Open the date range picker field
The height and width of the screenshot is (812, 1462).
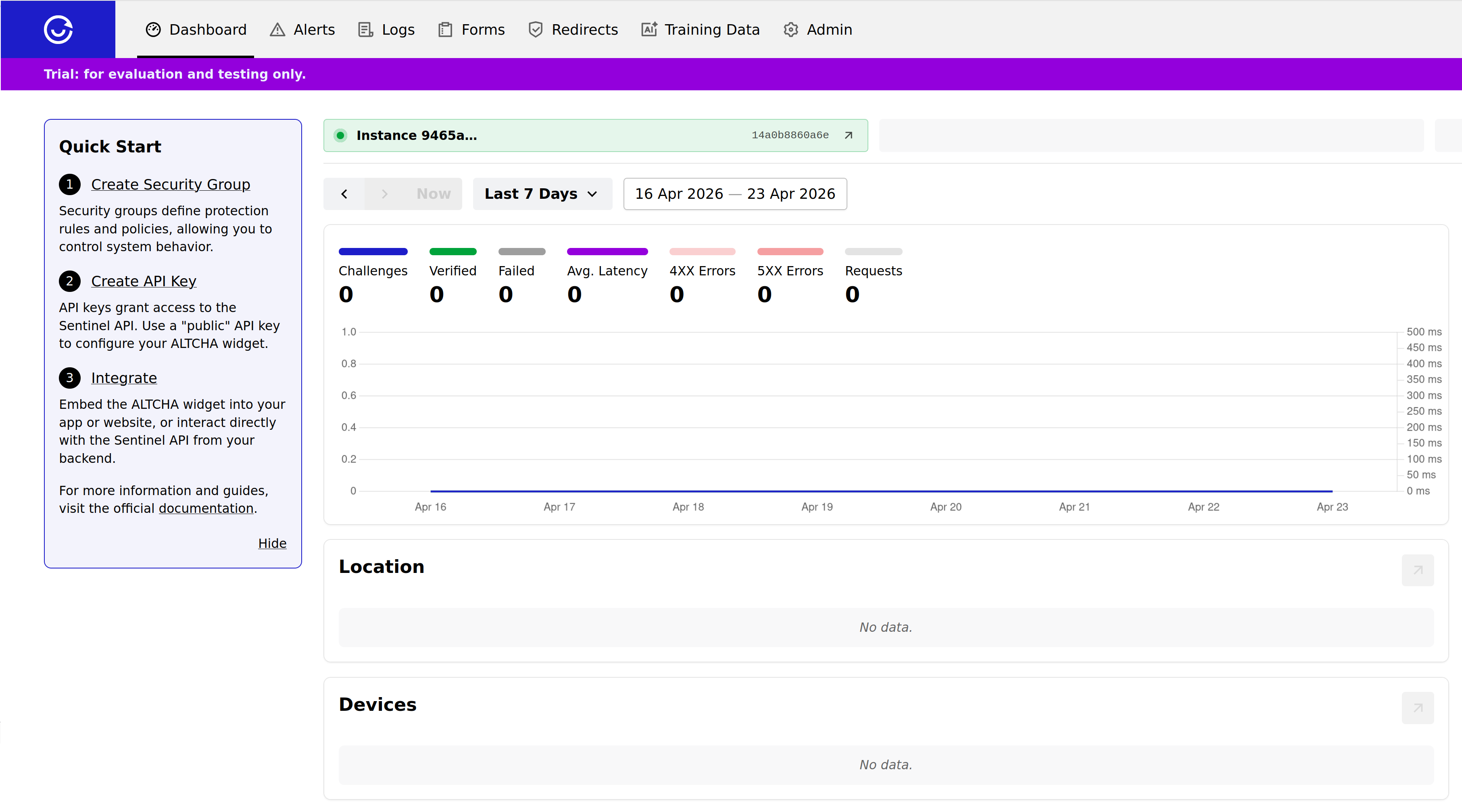pos(734,194)
